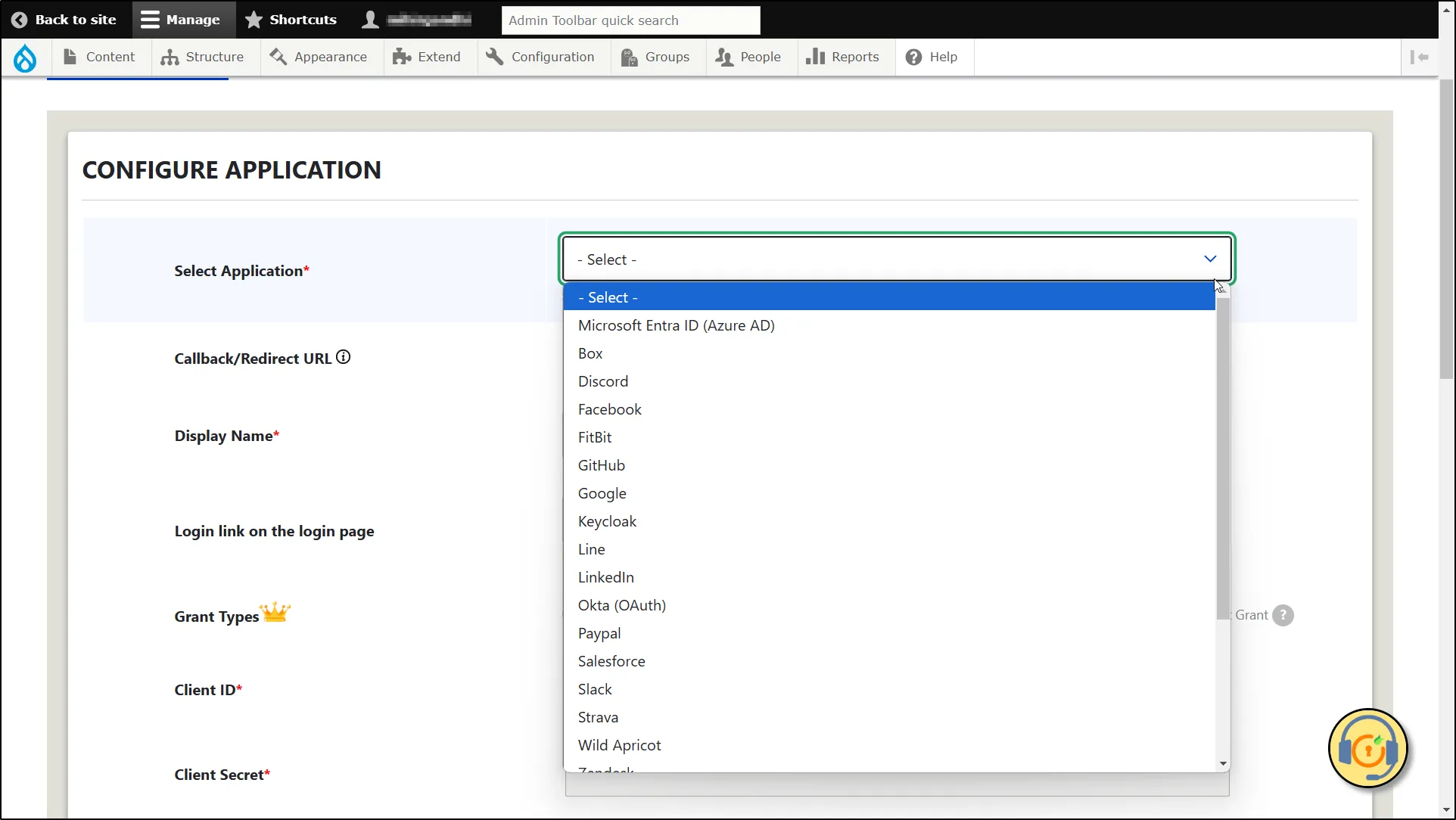Click the user account icon in toolbar
This screenshot has width=1456, height=820.
tap(370, 20)
